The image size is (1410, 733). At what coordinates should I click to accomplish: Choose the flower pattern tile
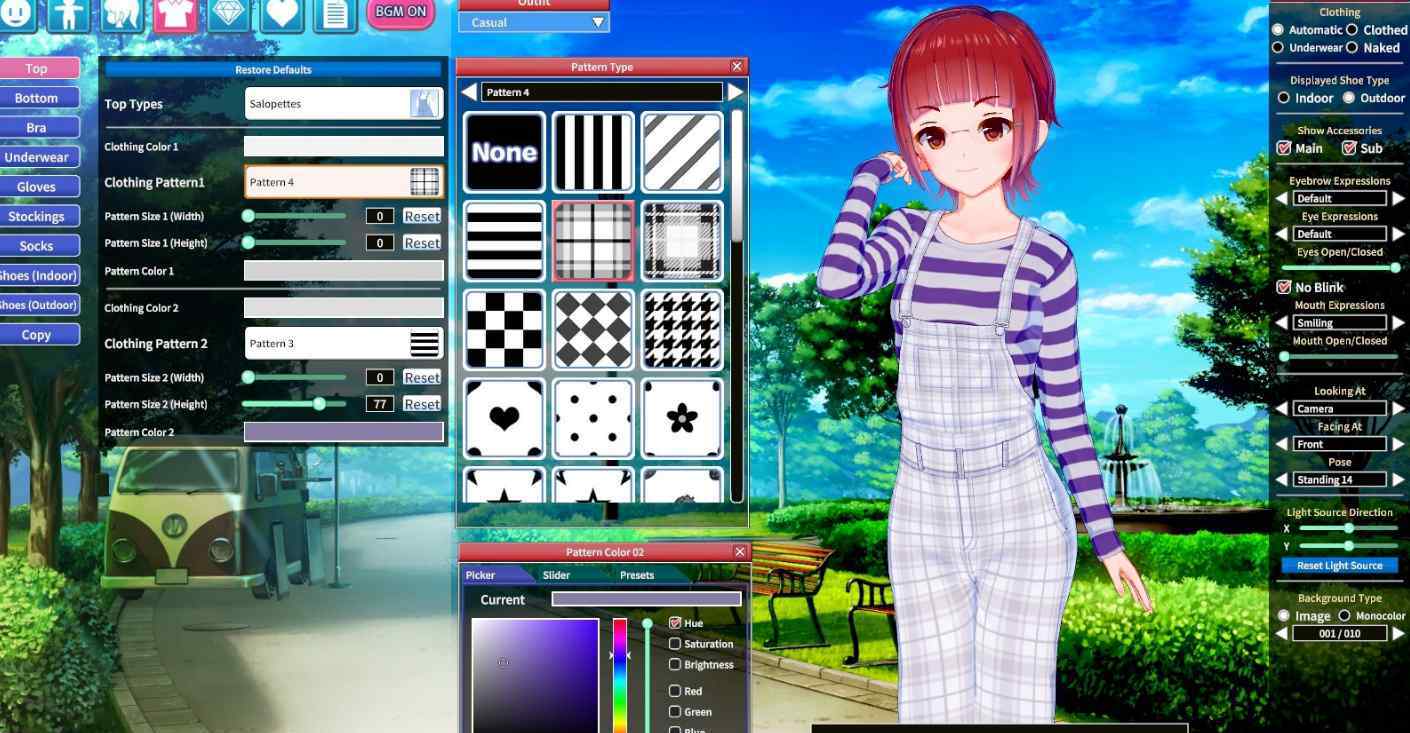coord(682,419)
